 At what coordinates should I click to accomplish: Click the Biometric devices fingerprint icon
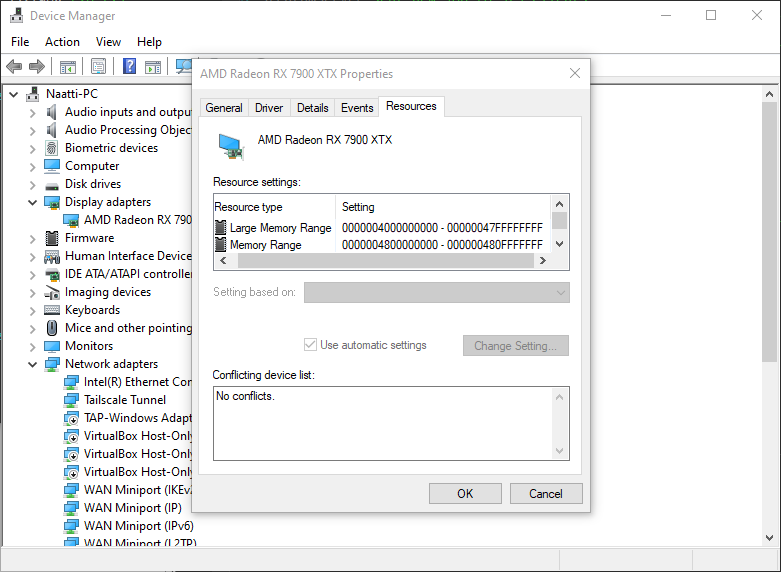[51, 148]
